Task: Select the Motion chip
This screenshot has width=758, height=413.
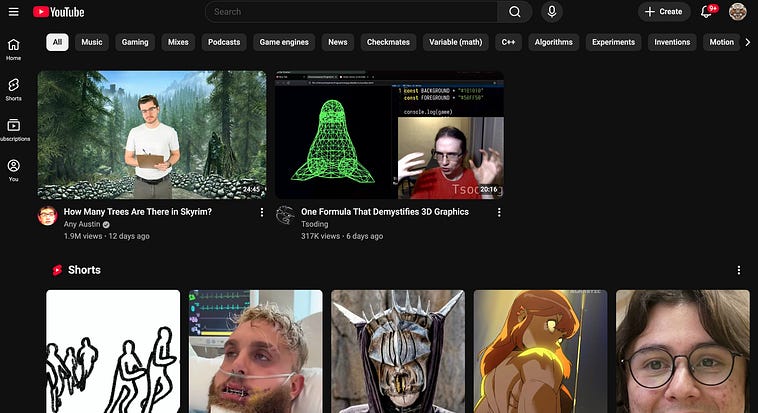Action: click(721, 42)
